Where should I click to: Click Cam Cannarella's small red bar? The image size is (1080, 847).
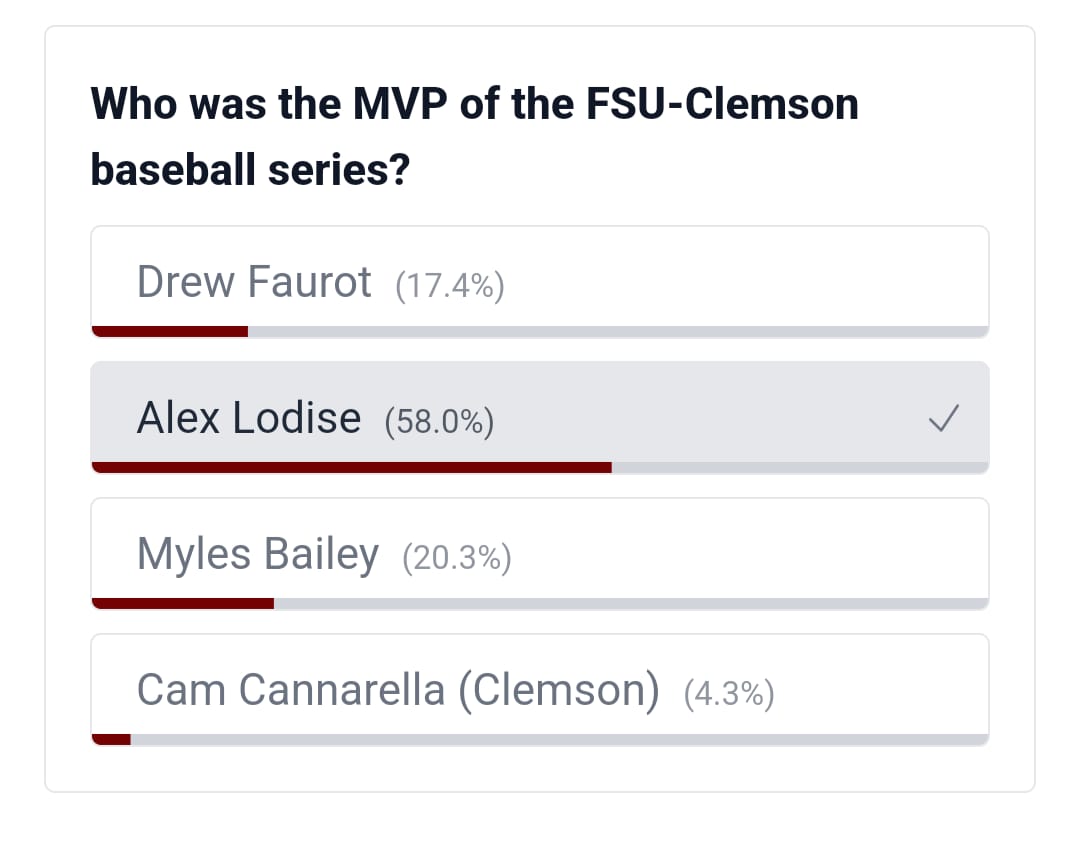(111, 739)
